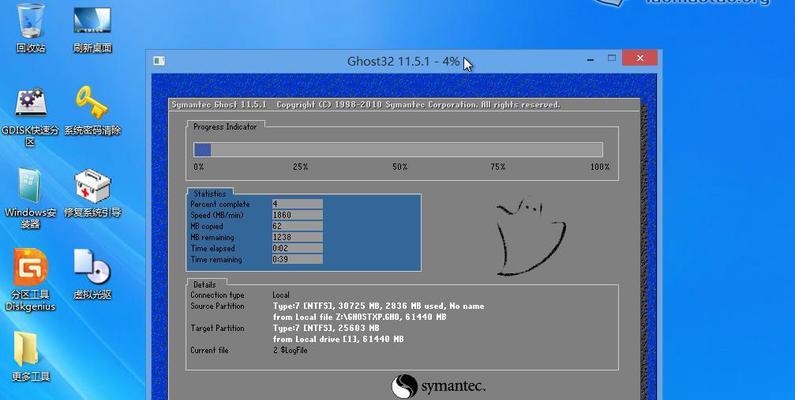Viewport: 795px width, 400px height.
Task: Maximize the Ghost32 window
Action: point(612,58)
